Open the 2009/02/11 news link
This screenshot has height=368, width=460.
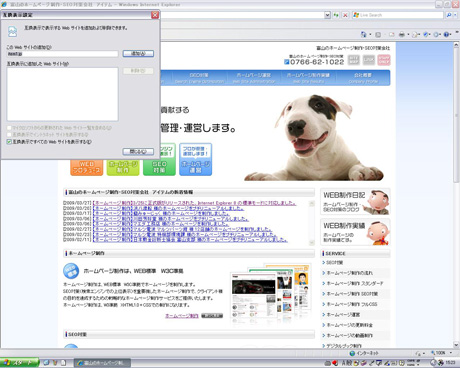coord(190,240)
